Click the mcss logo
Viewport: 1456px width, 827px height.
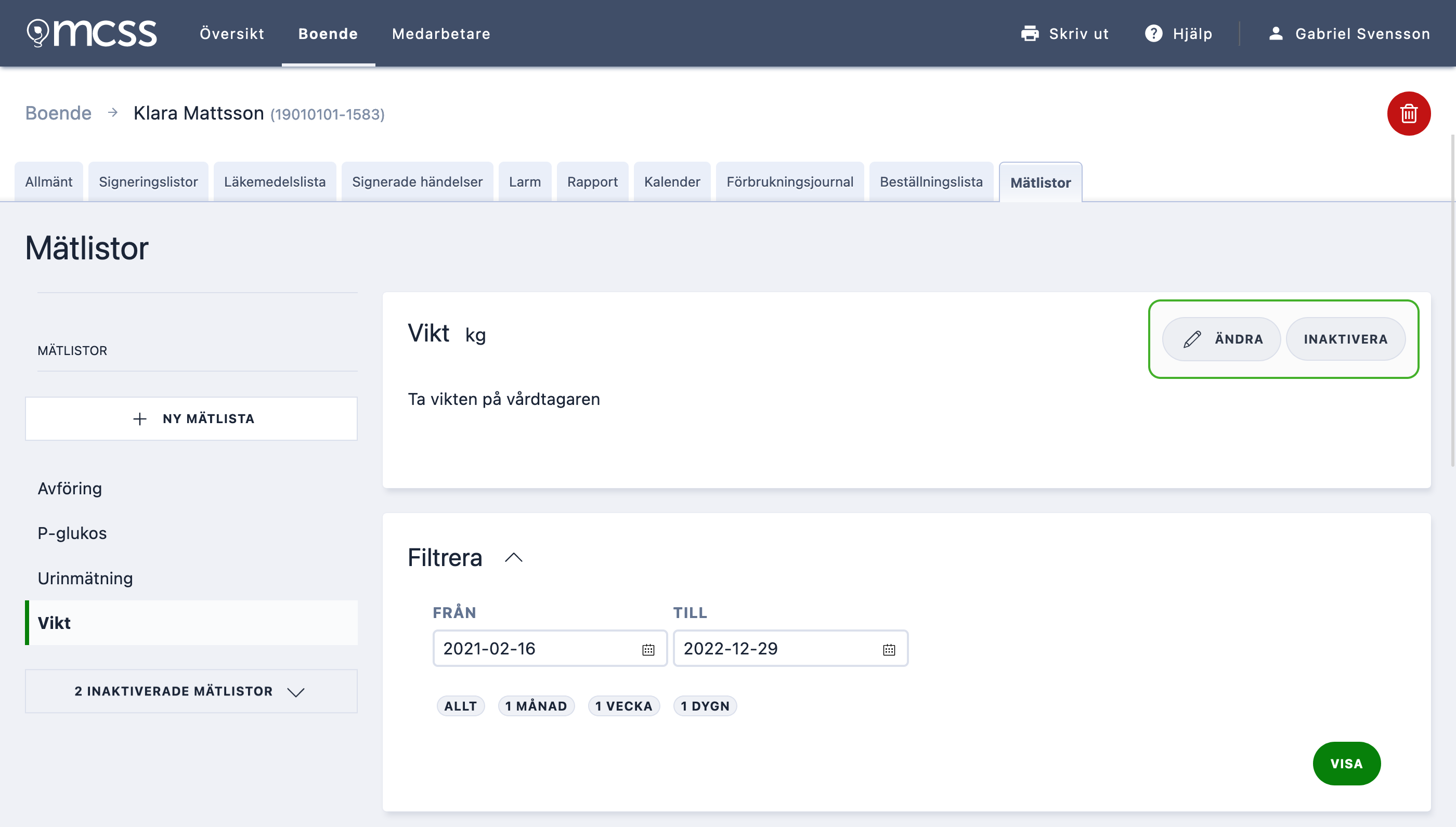pos(92,33)
